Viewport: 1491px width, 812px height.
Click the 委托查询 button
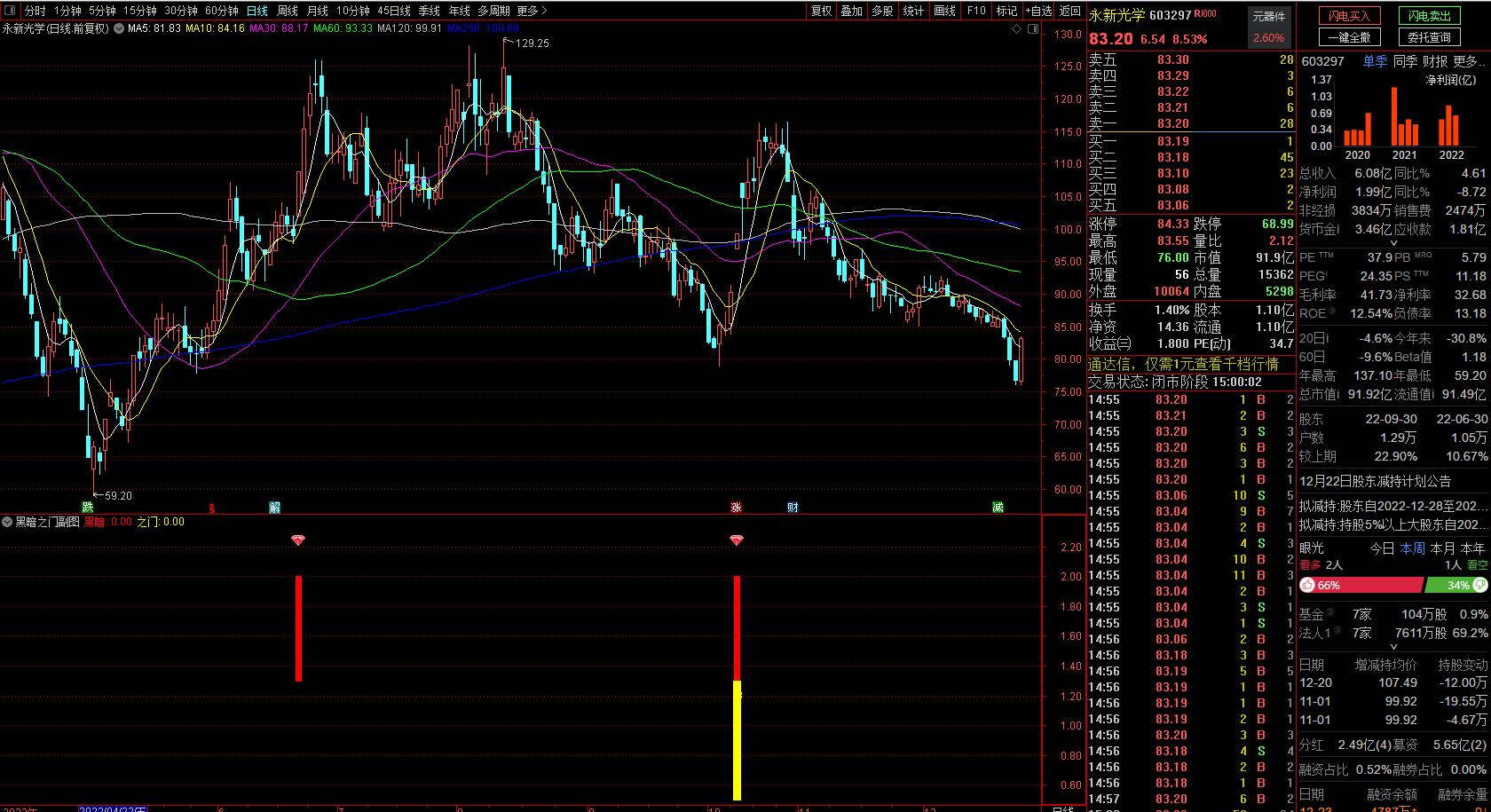point(1430,37)
